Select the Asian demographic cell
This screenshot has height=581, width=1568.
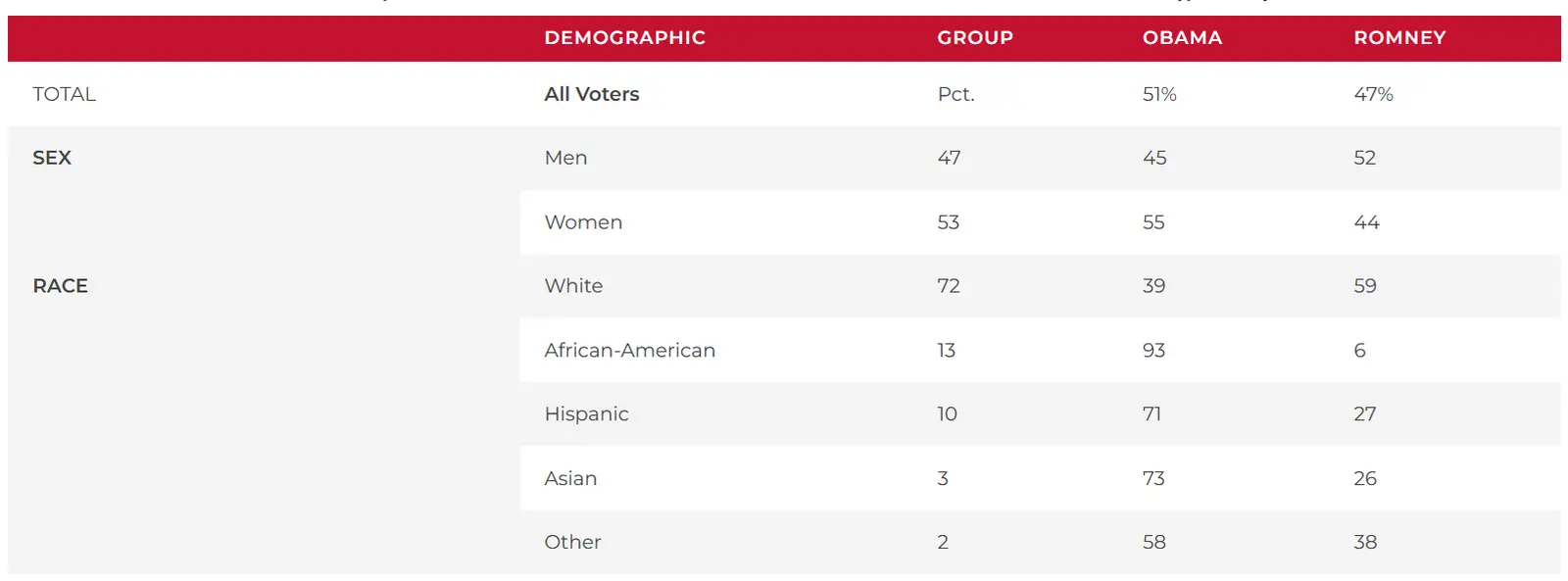tap(570, 479)
